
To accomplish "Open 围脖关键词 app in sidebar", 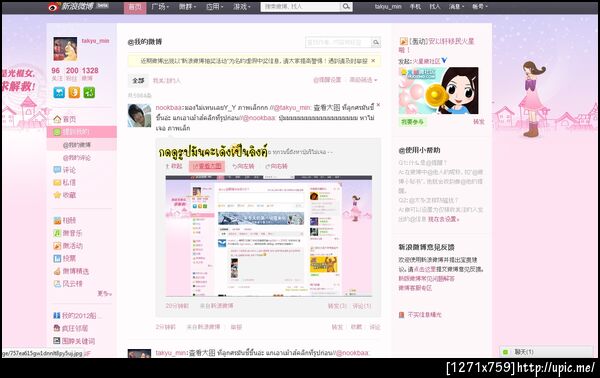I will pyautogui.click(x=74, y=341).
